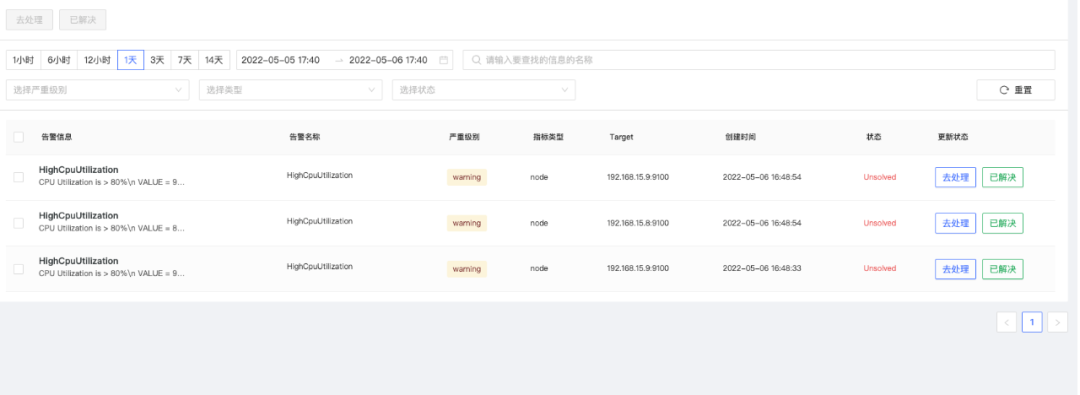Click 已解决 for the 16:48:33 row
This screenshot has width=1080, height=395.
point(1003,269)
